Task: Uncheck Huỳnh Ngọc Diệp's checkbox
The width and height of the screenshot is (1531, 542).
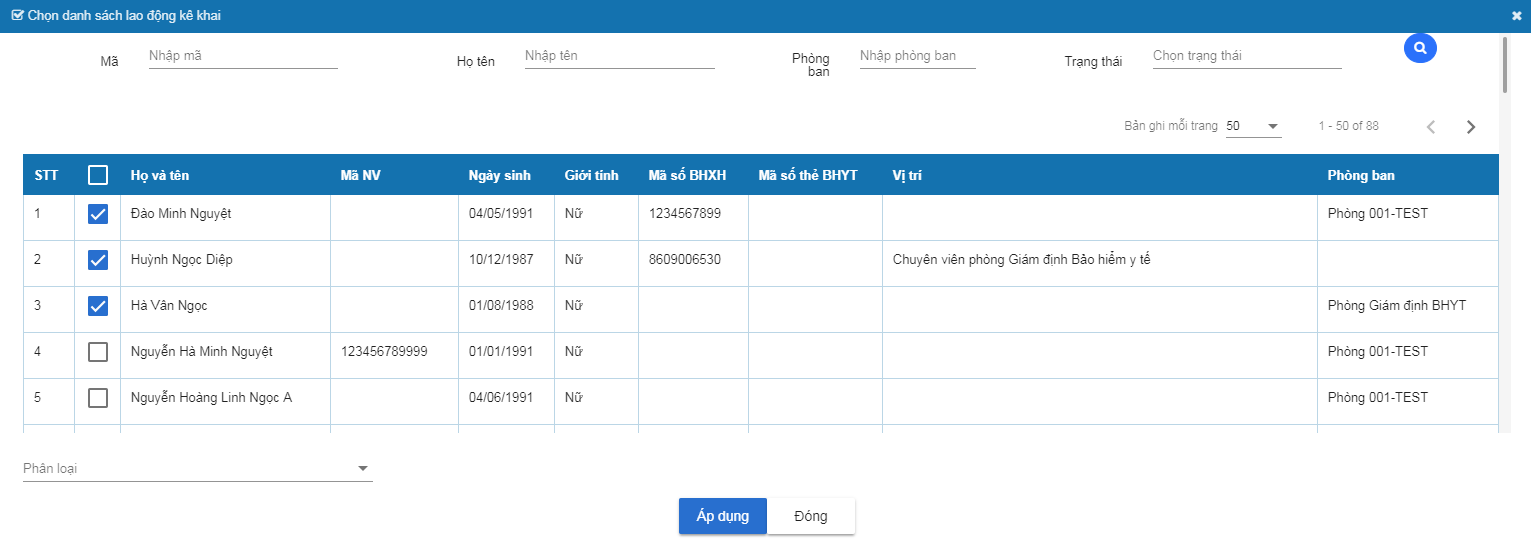Action: (x=98, y=260)
